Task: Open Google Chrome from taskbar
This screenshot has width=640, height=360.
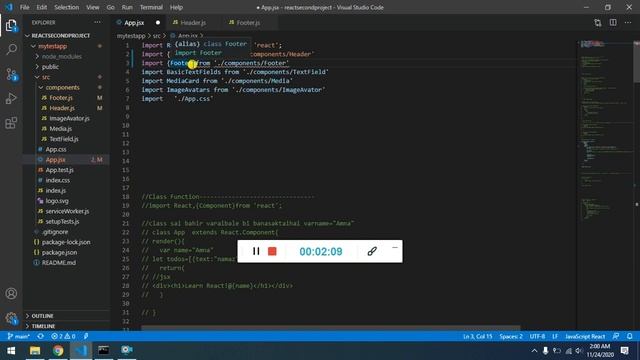Action: point(58,351)
